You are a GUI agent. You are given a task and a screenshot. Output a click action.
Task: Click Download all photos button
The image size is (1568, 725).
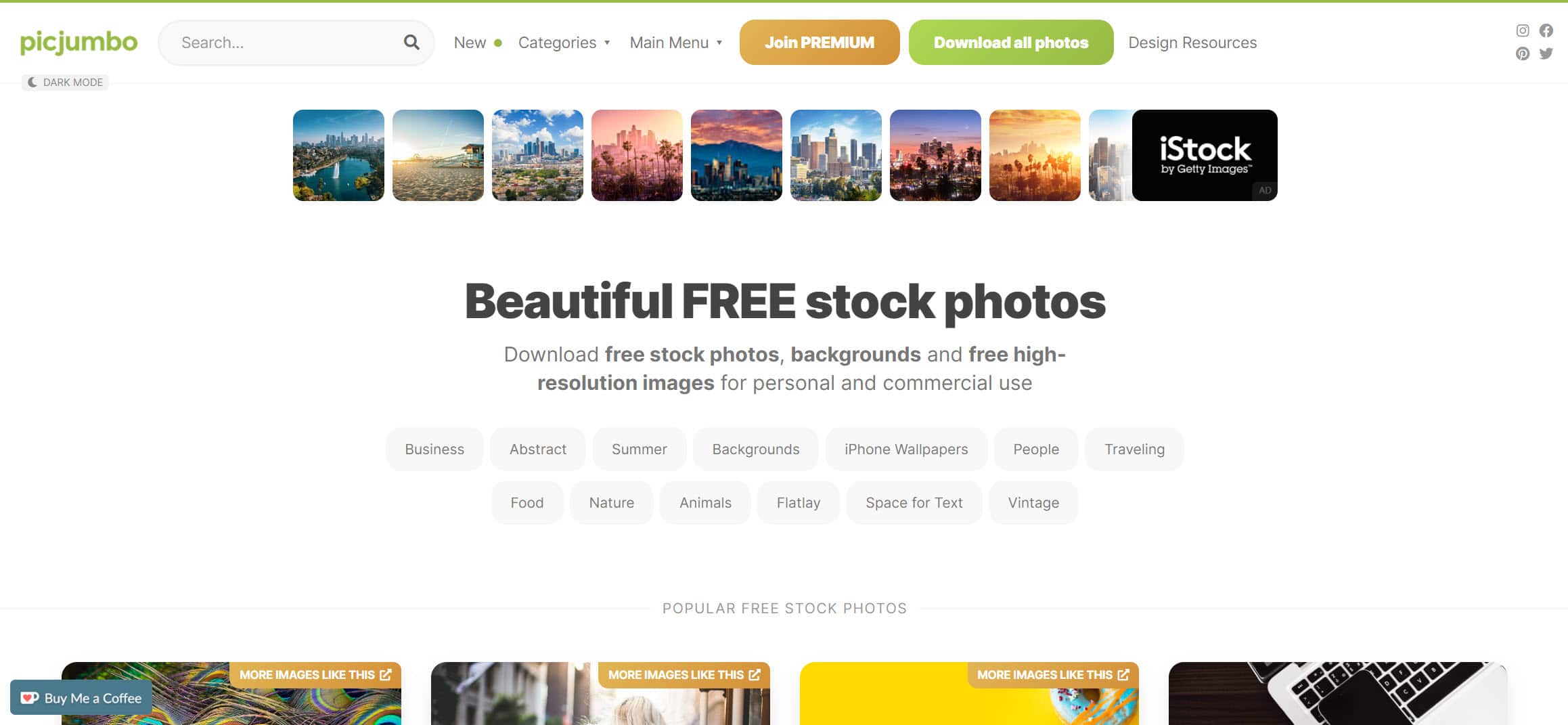click(x=1011, y=43)
